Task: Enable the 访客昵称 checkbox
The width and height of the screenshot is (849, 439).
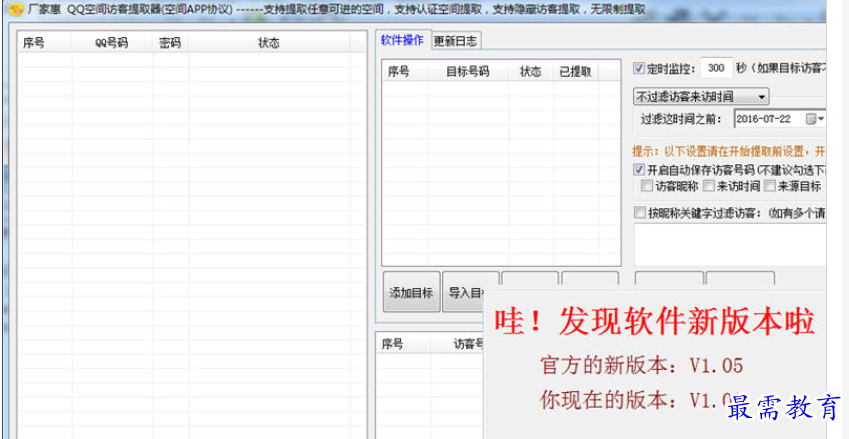Action: (646, 186)
